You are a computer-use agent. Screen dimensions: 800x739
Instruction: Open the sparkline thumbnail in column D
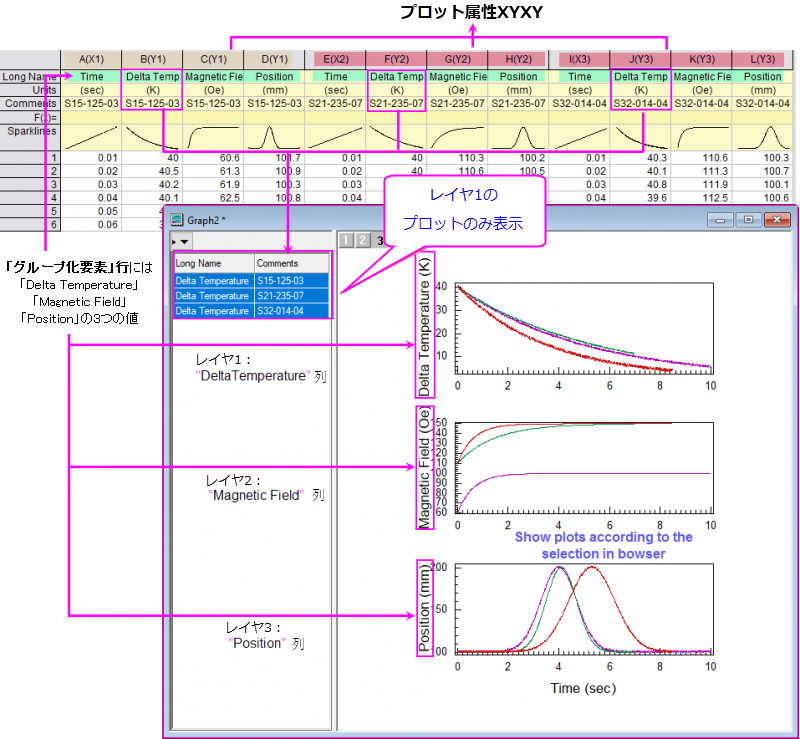[x=274, y=137]
